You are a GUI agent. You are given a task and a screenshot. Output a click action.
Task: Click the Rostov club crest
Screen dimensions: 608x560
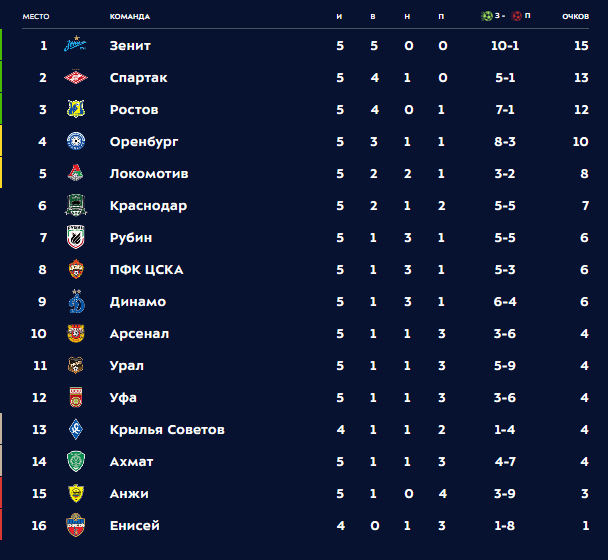(75, 110)
